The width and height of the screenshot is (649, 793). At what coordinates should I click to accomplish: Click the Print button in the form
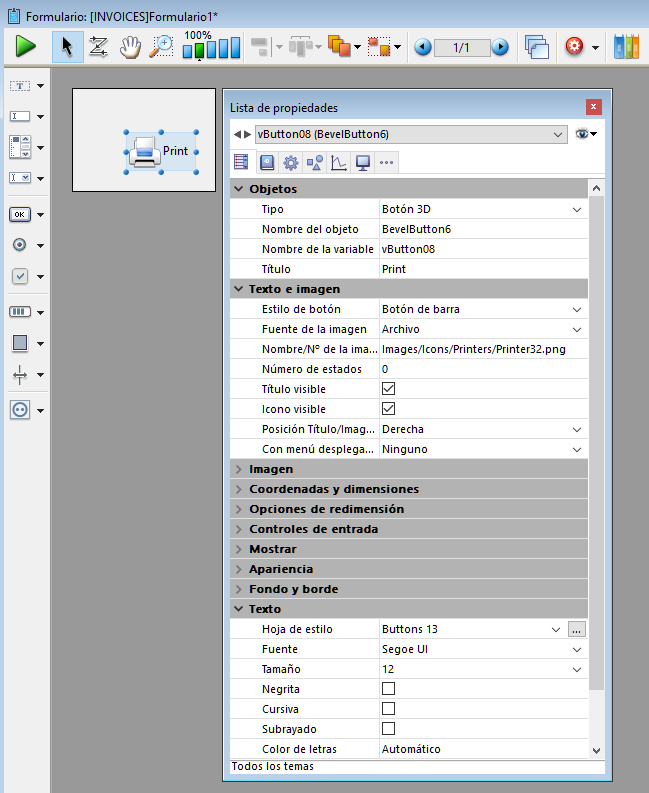[161, 152]
